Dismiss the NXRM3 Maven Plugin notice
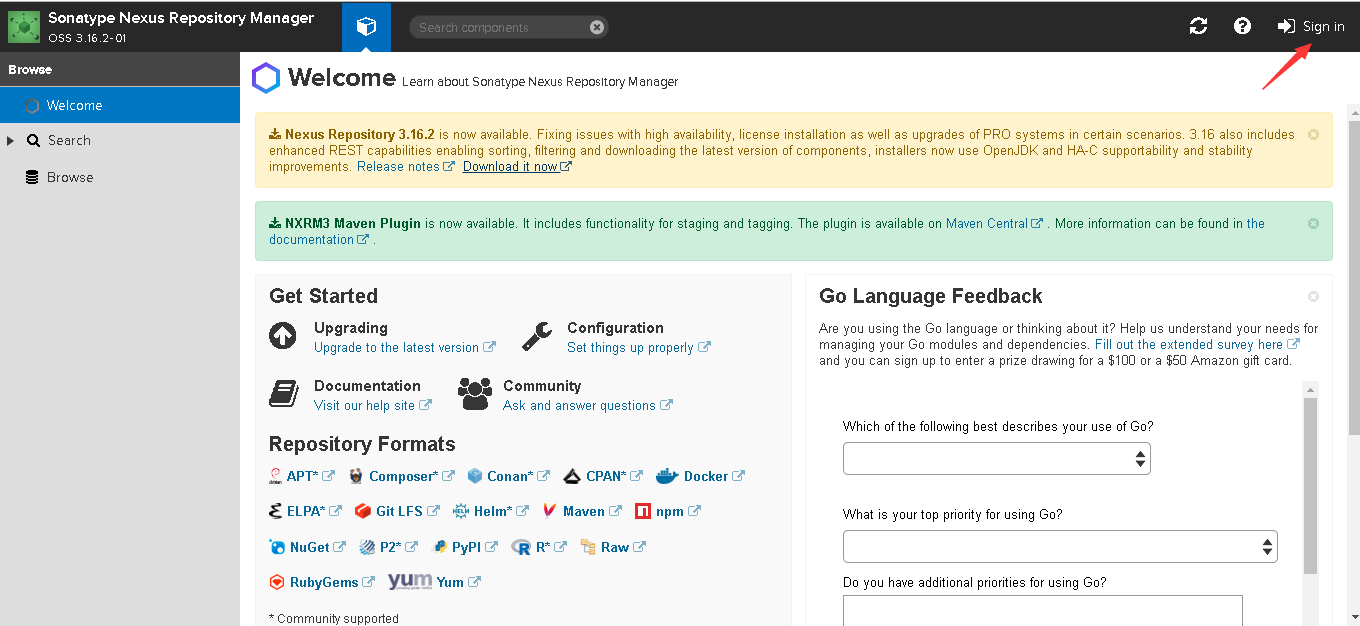This screenshot has height=626, width=1360. (1313, 223)
